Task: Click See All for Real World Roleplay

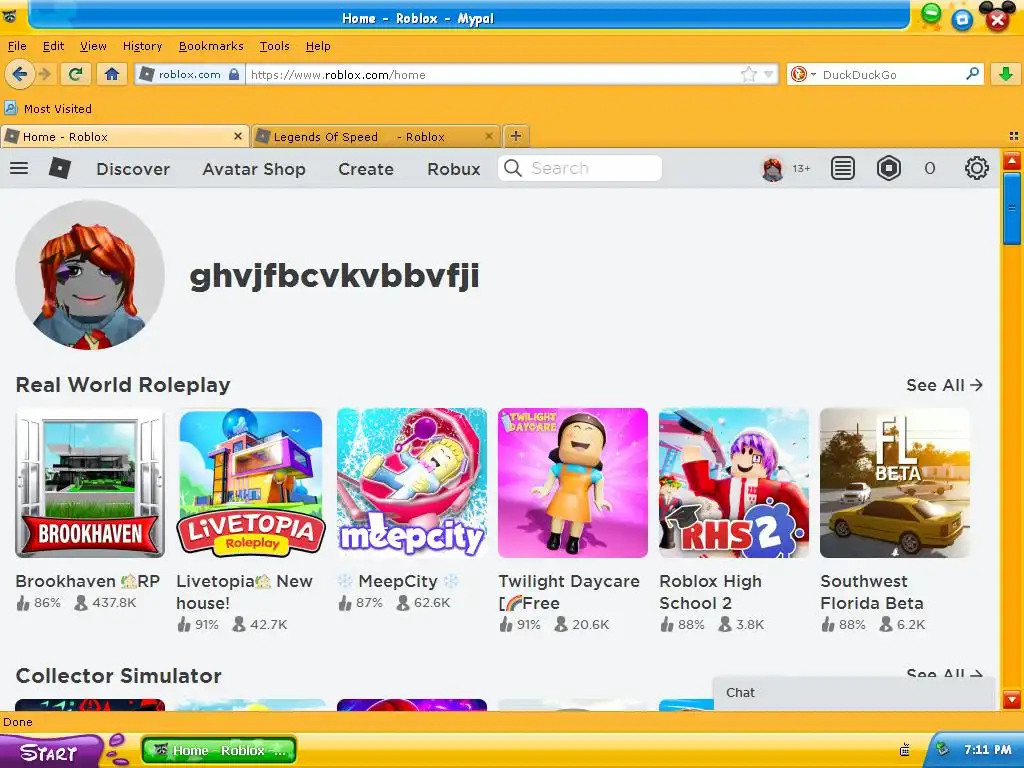Action: pyautogui.click(x=944, y=385)
